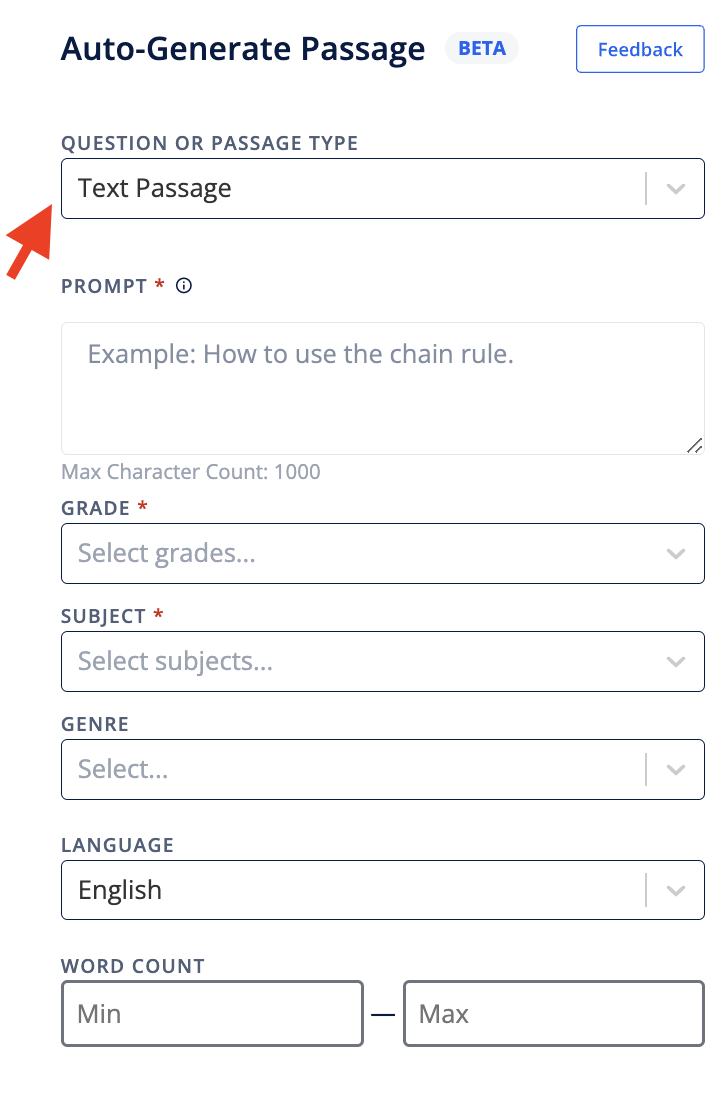Viewport: 726px width, 1096px height.
Task: Open the Question or Passage Type dropdown
Action: (382, 188)
